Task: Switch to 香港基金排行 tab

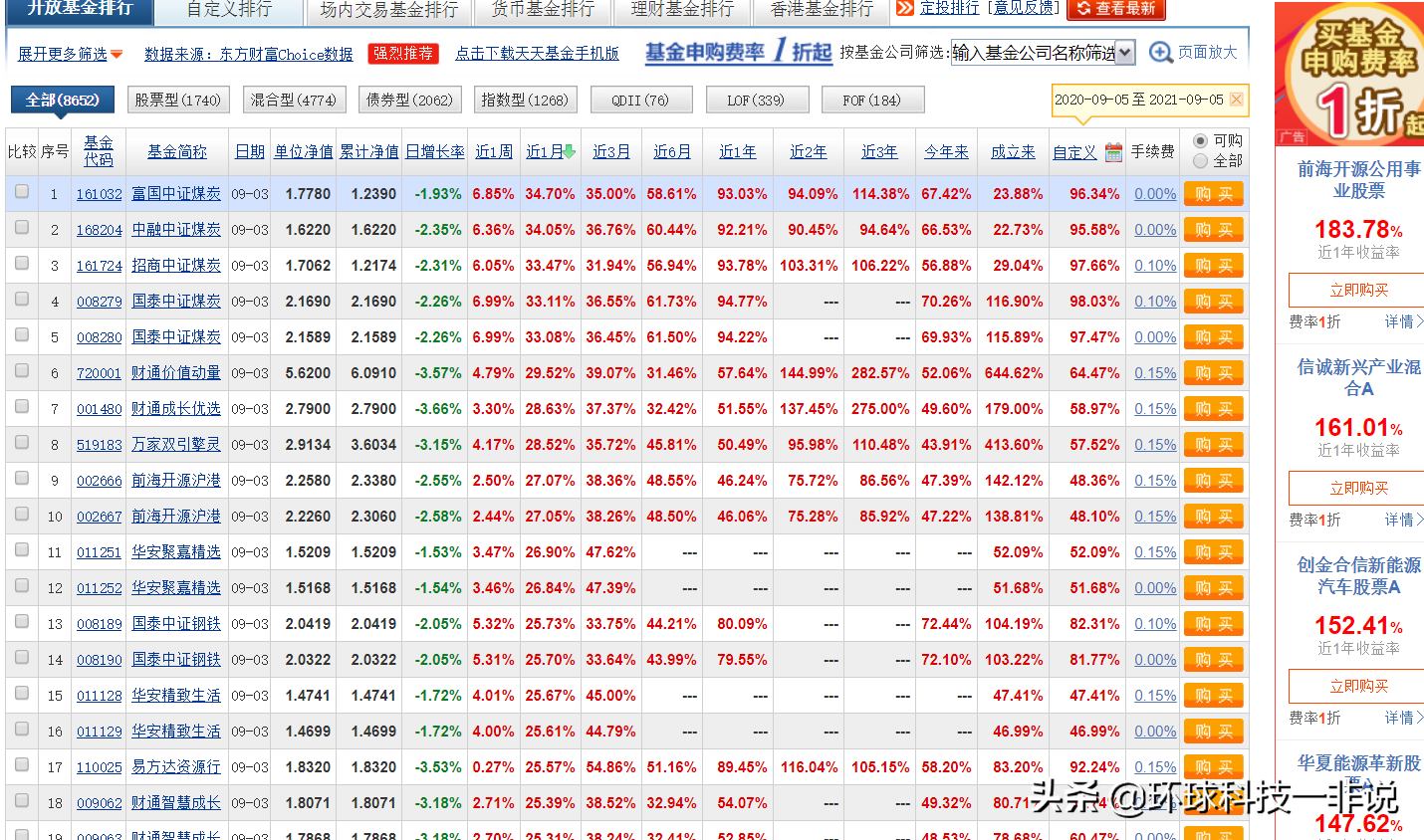Action: (822, 10)
